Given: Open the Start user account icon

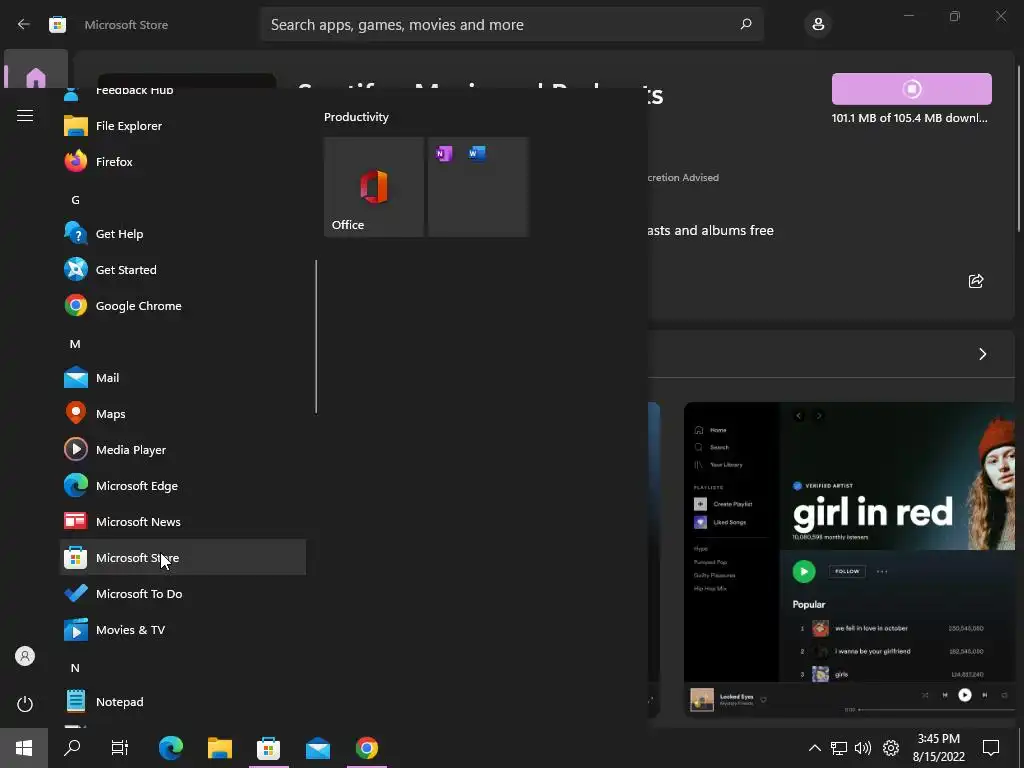Looking at the screenshot, I should click(x=25, y=656).
